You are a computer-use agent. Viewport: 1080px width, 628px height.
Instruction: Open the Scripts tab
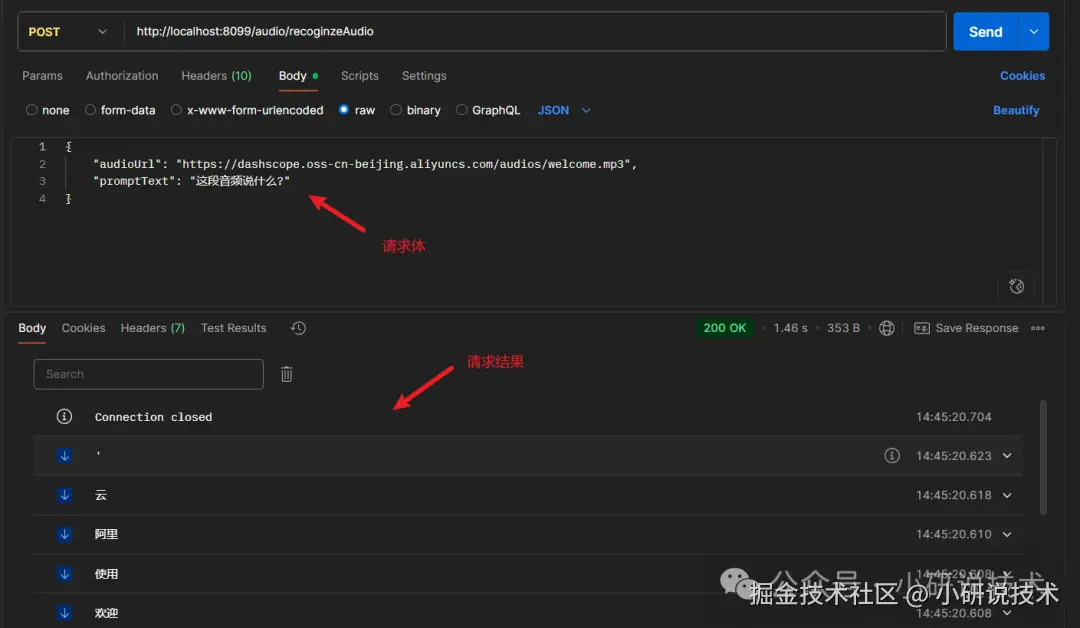point(360,76)
